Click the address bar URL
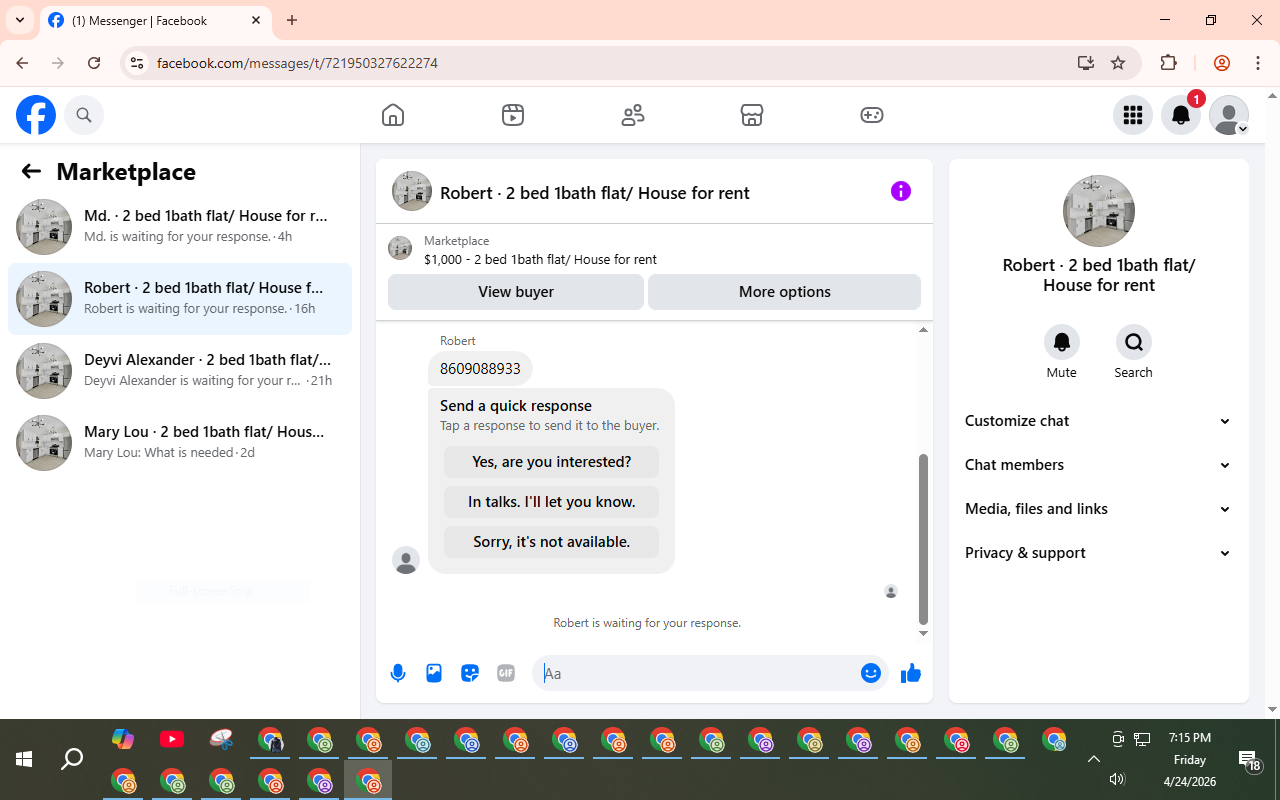This screenshot has height=800, width=1280. point(298,63)
